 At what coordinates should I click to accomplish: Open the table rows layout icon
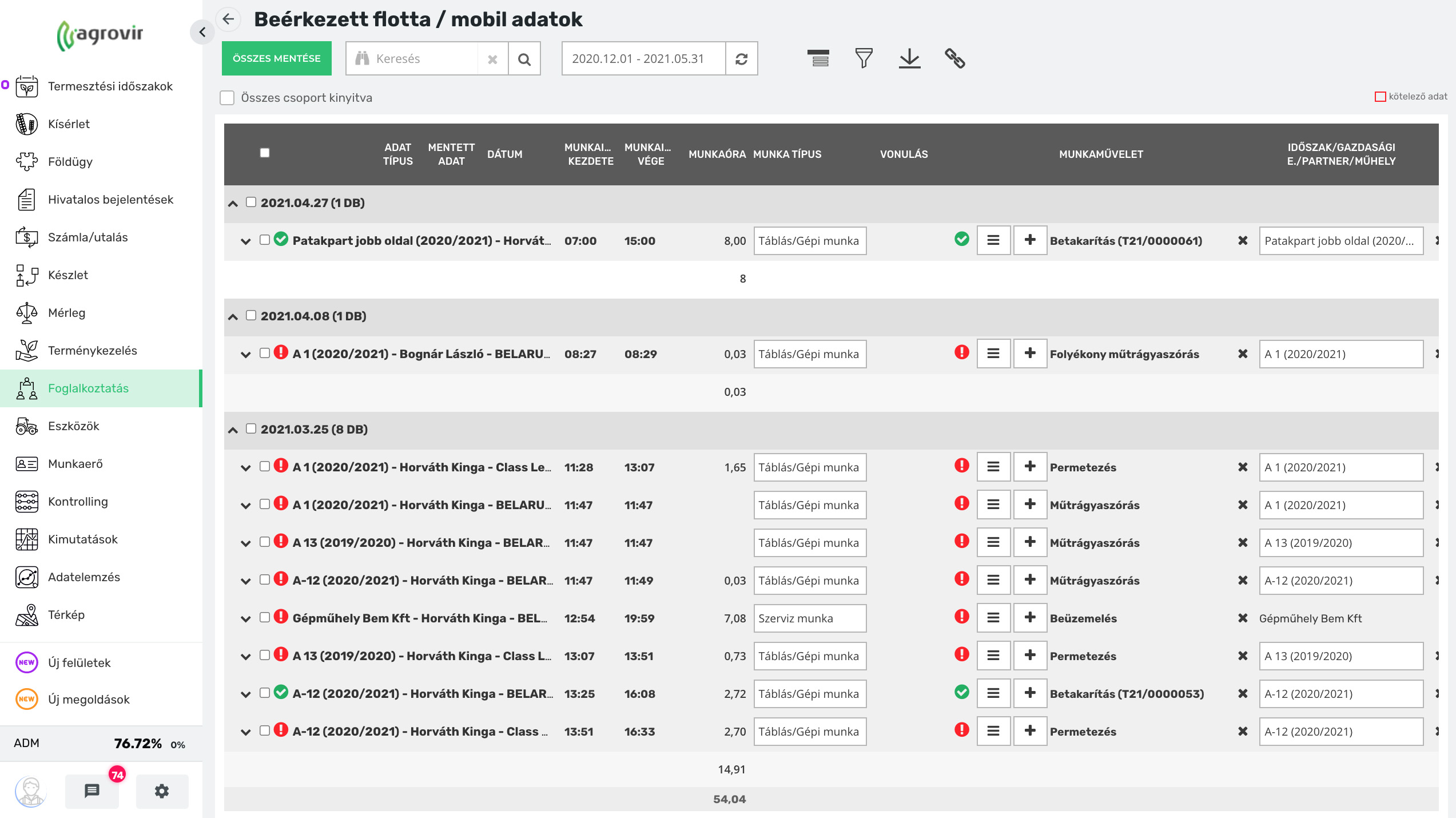(818, 58)
